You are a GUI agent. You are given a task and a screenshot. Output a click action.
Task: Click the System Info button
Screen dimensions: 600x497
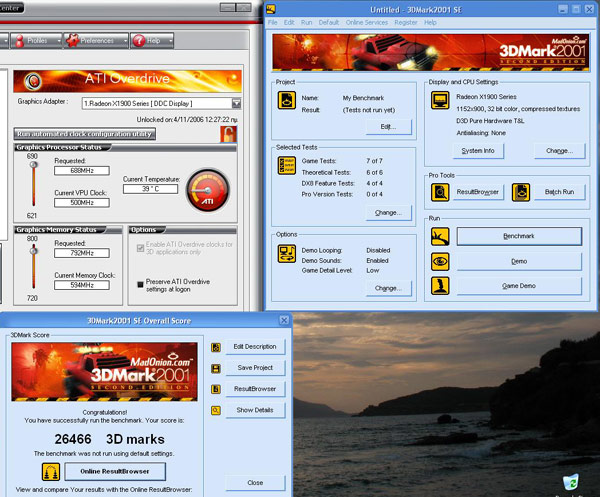(x=478, y=151)
